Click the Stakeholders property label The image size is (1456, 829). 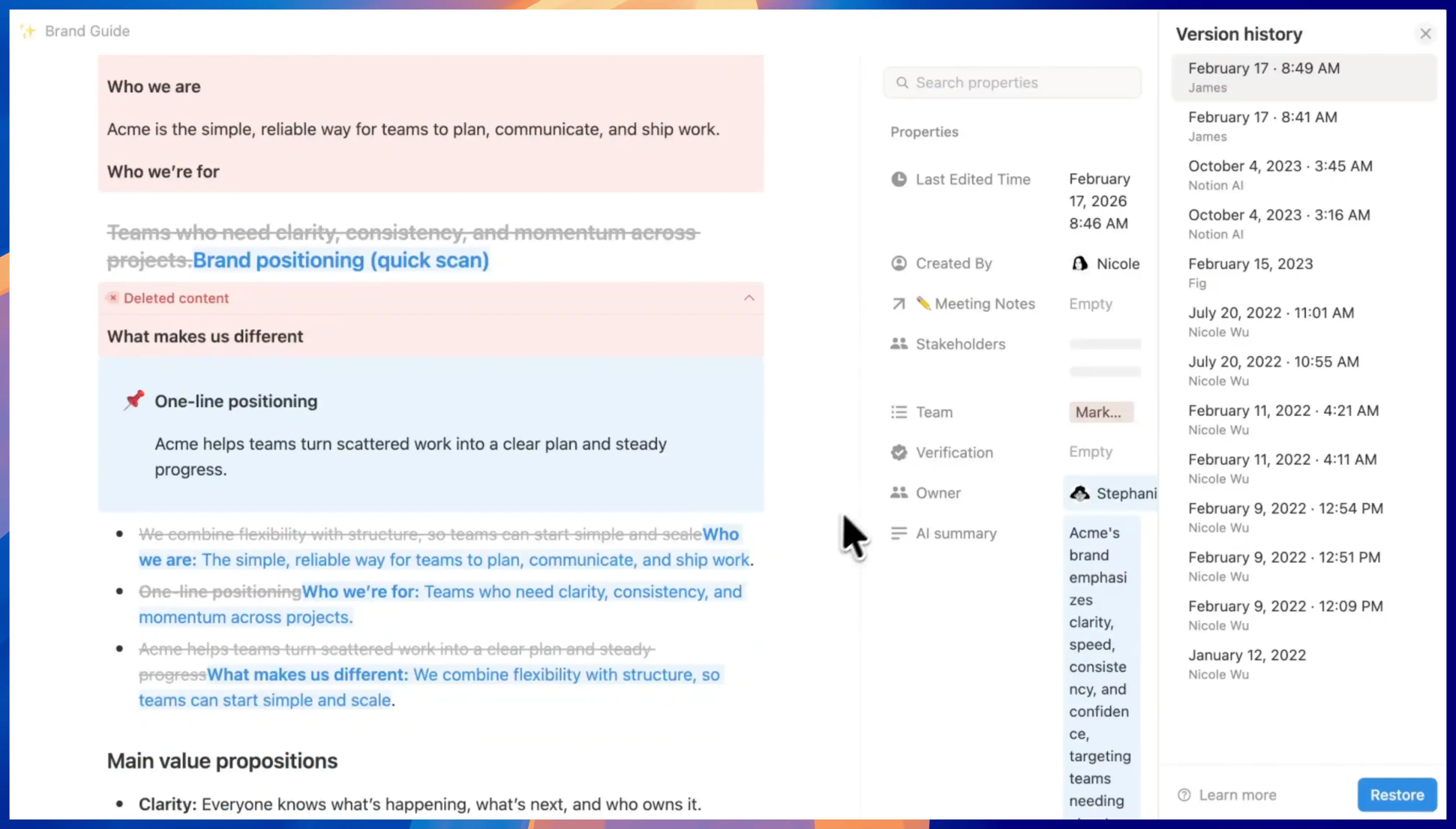[960, 344]
